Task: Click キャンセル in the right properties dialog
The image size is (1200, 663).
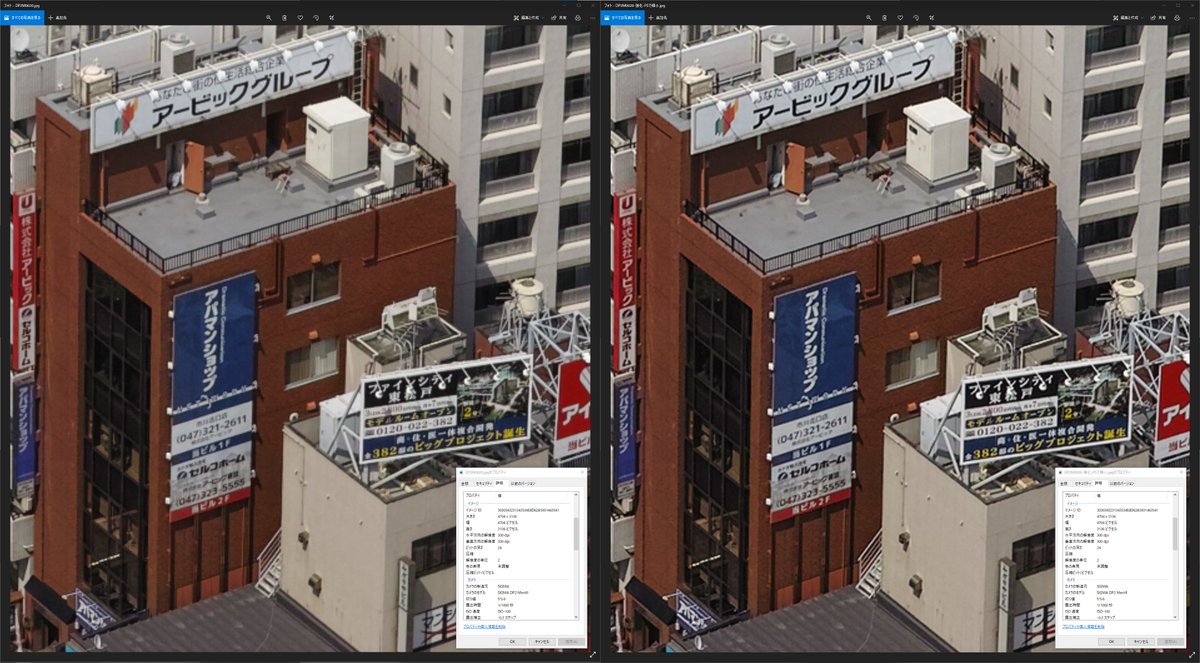Action: (1141, 640)
